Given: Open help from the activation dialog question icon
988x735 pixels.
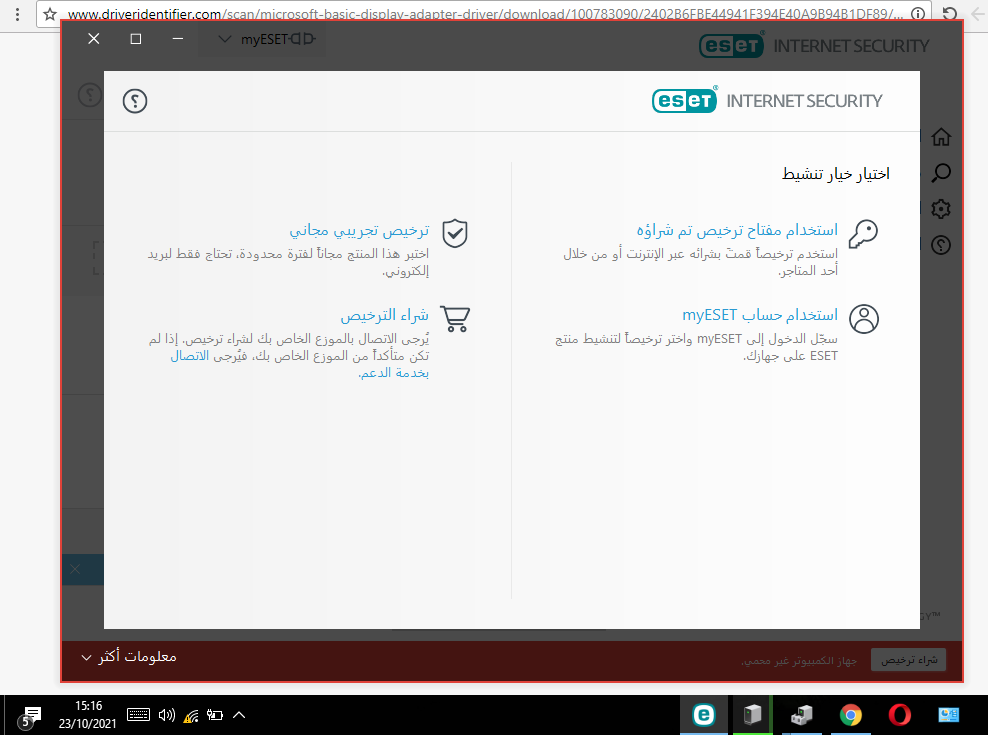Looking at the screenshot, I should tap(135, 101).
